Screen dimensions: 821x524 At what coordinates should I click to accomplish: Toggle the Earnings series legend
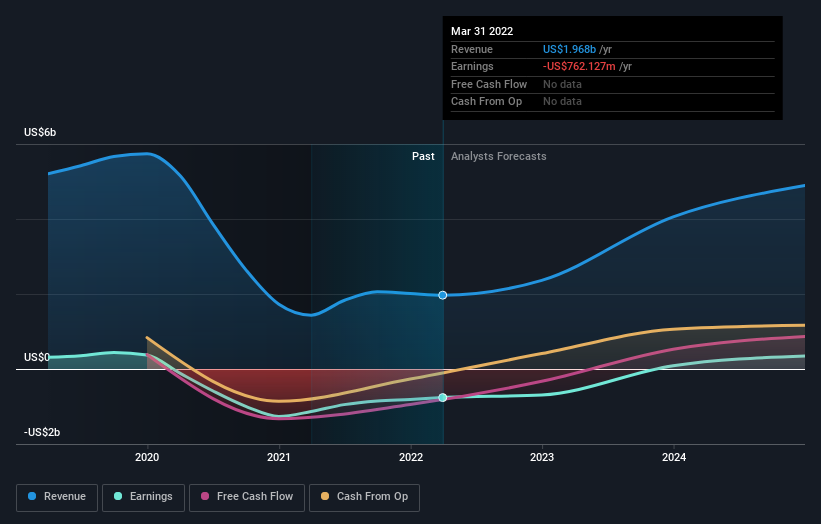(x=143, y=497)
